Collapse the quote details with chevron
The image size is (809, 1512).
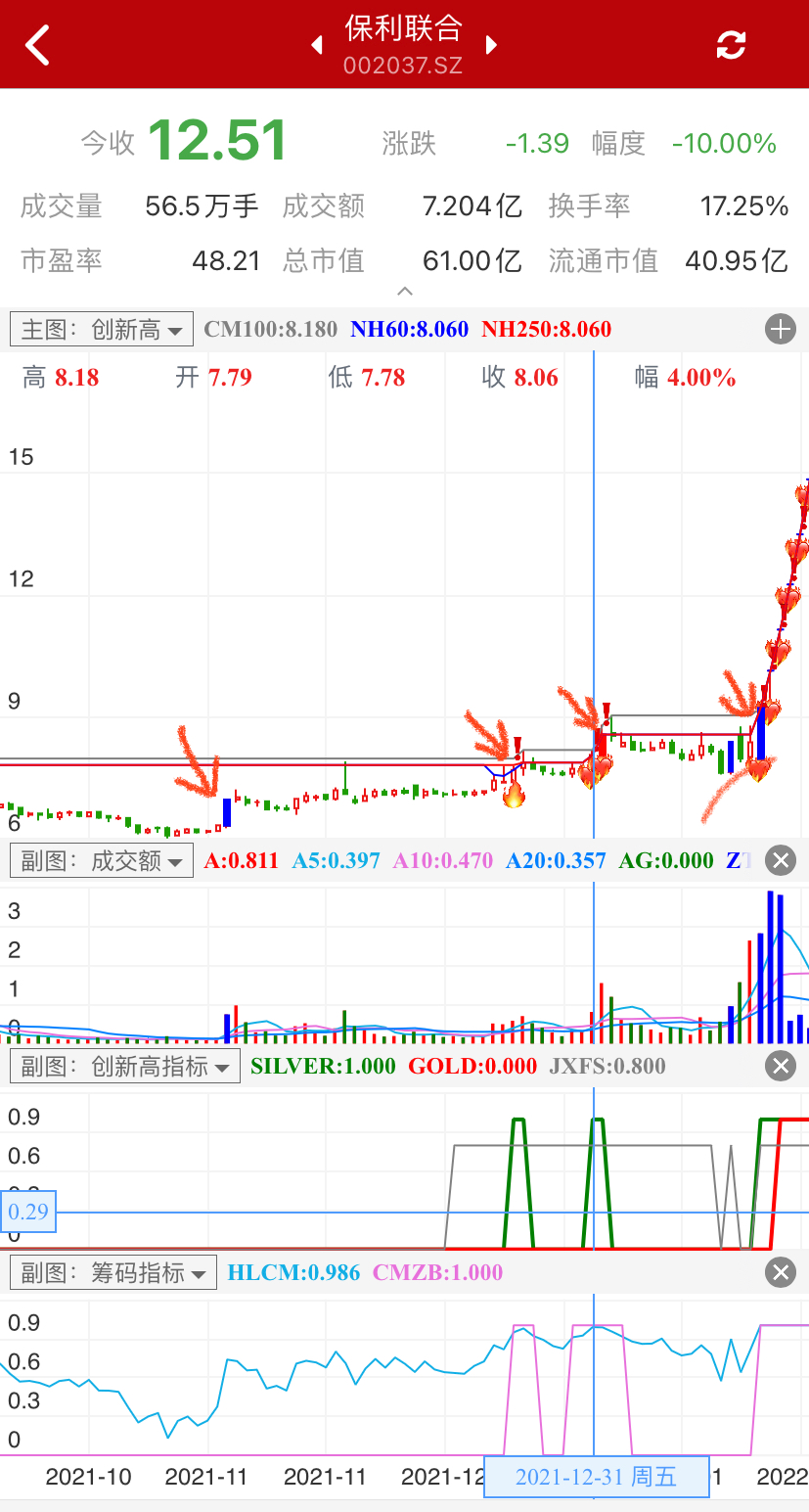click(x=404, y=292)
